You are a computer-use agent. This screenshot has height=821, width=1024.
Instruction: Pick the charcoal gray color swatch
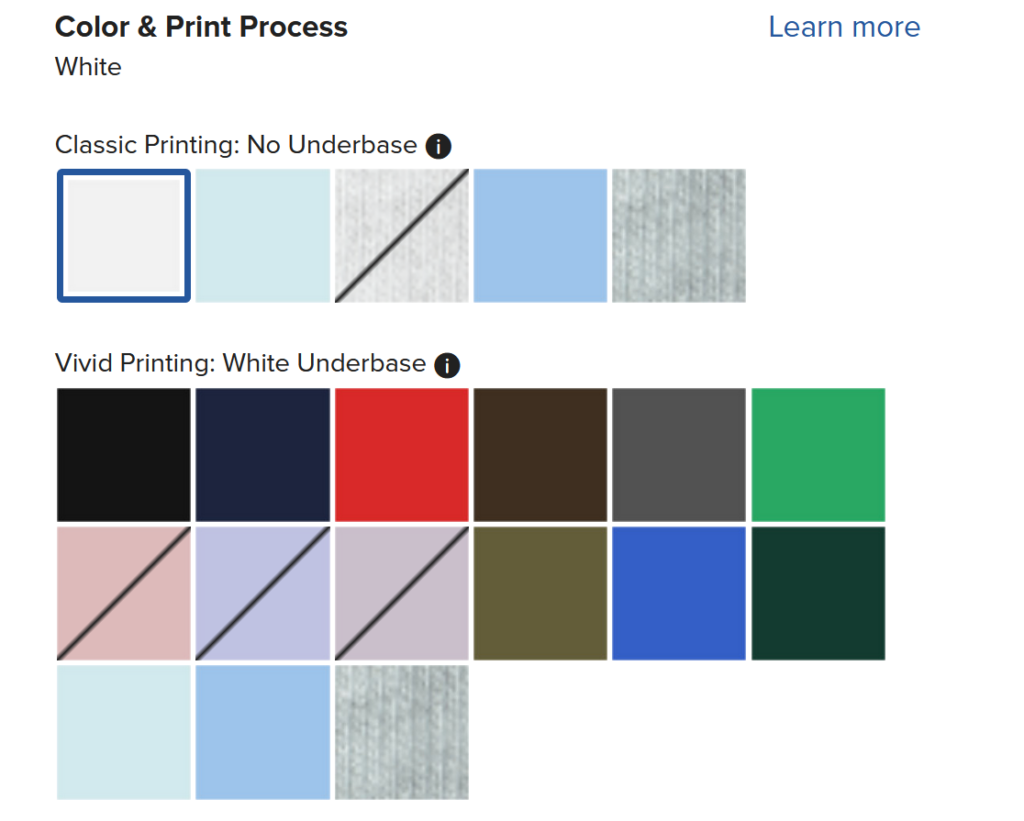[679, 455]
